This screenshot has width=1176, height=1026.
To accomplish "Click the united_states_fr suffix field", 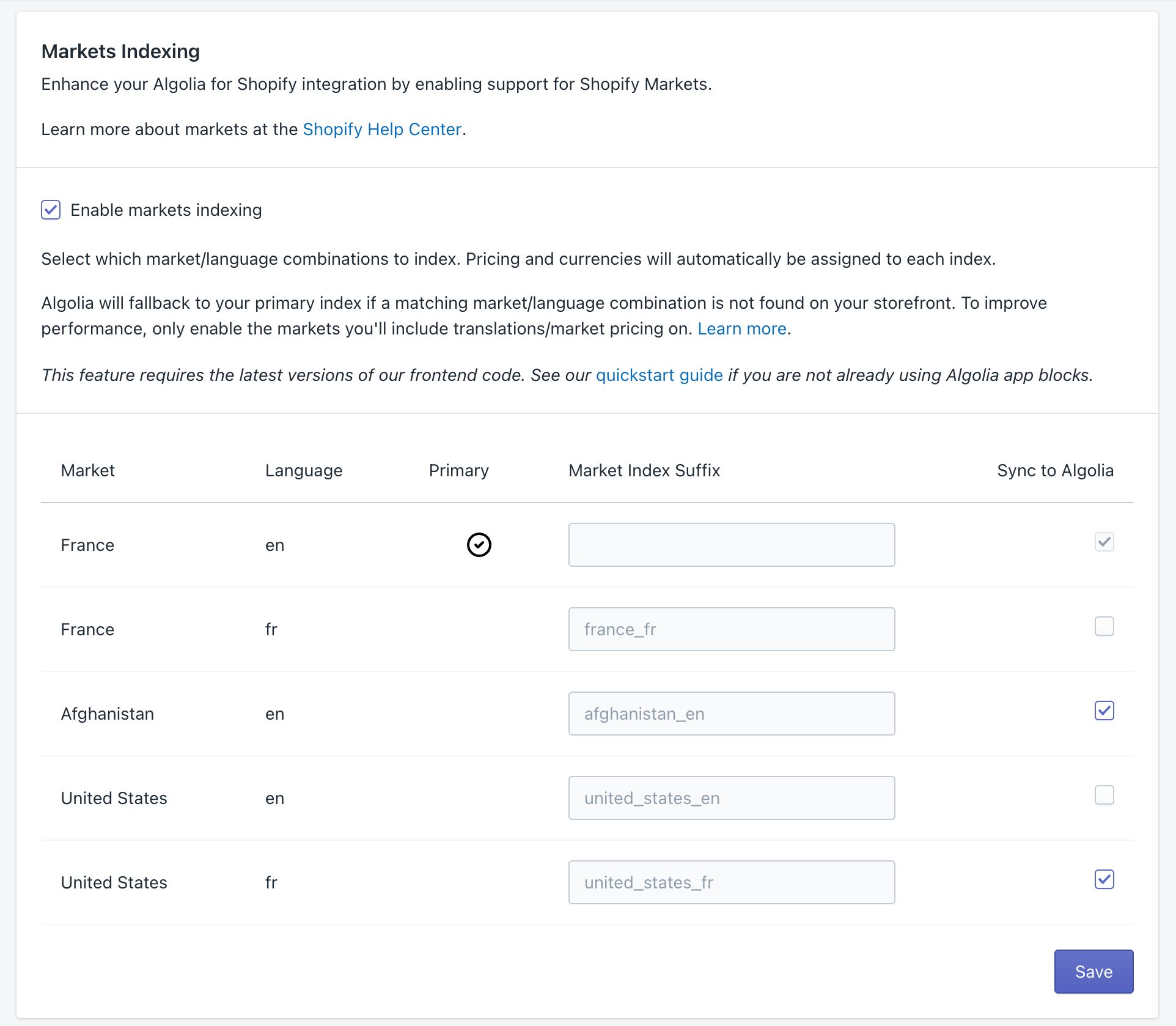I will coord(731,882).
